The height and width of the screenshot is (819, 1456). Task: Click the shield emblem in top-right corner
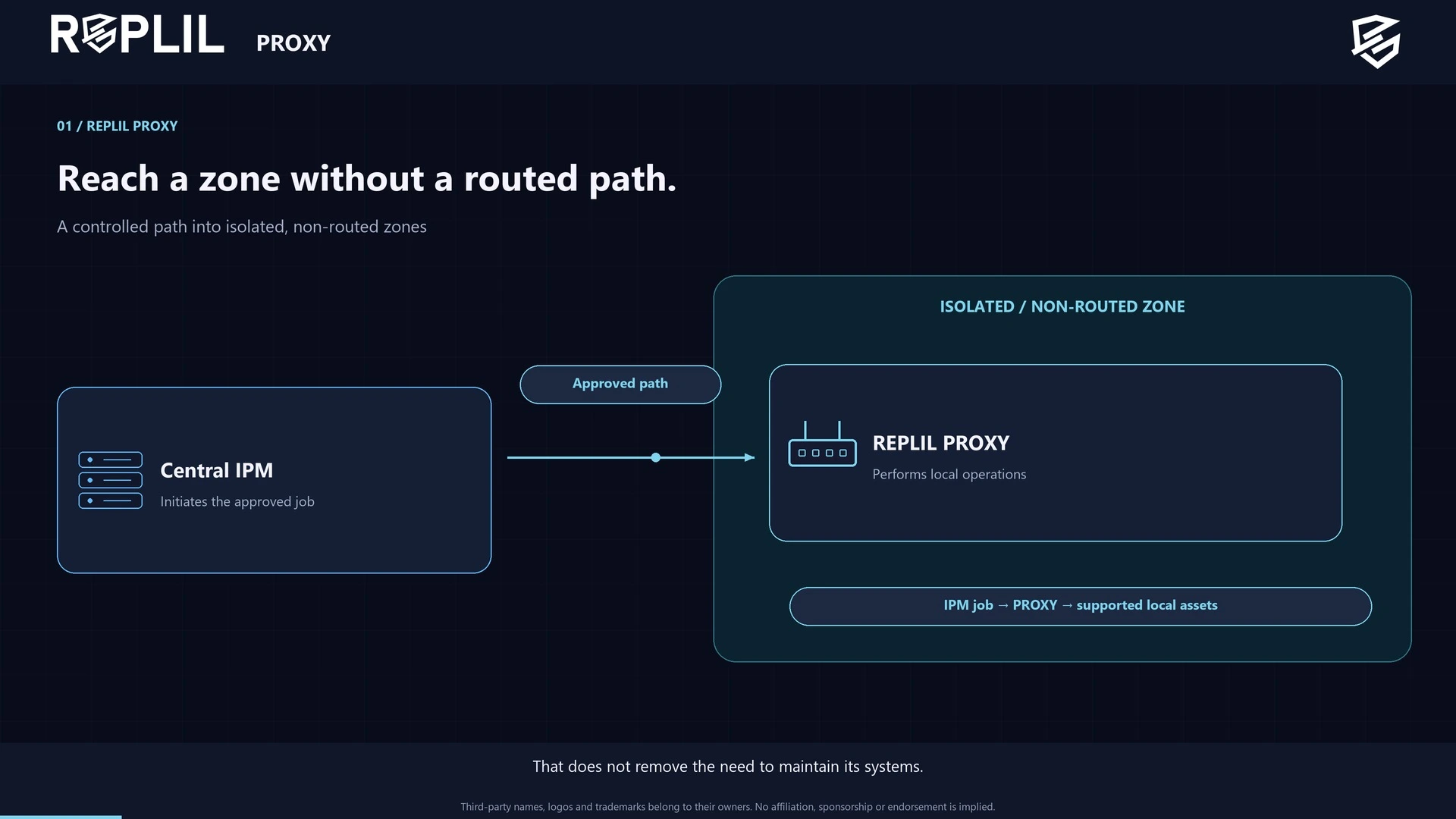click(1376, 42)
